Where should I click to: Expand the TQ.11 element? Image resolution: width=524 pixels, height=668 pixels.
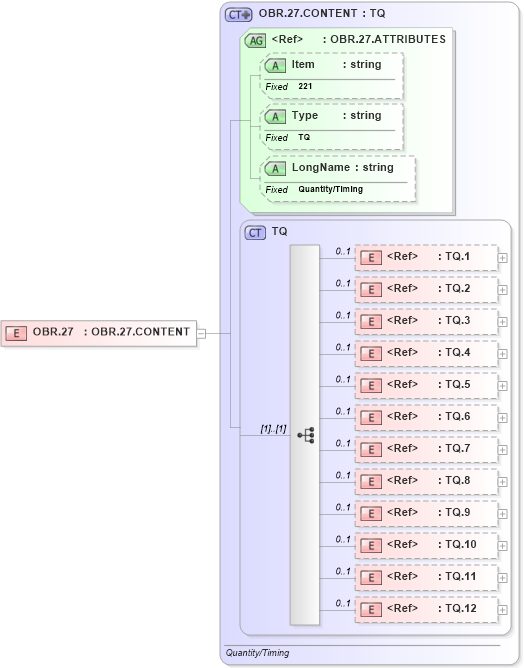(x=503, y=578)
